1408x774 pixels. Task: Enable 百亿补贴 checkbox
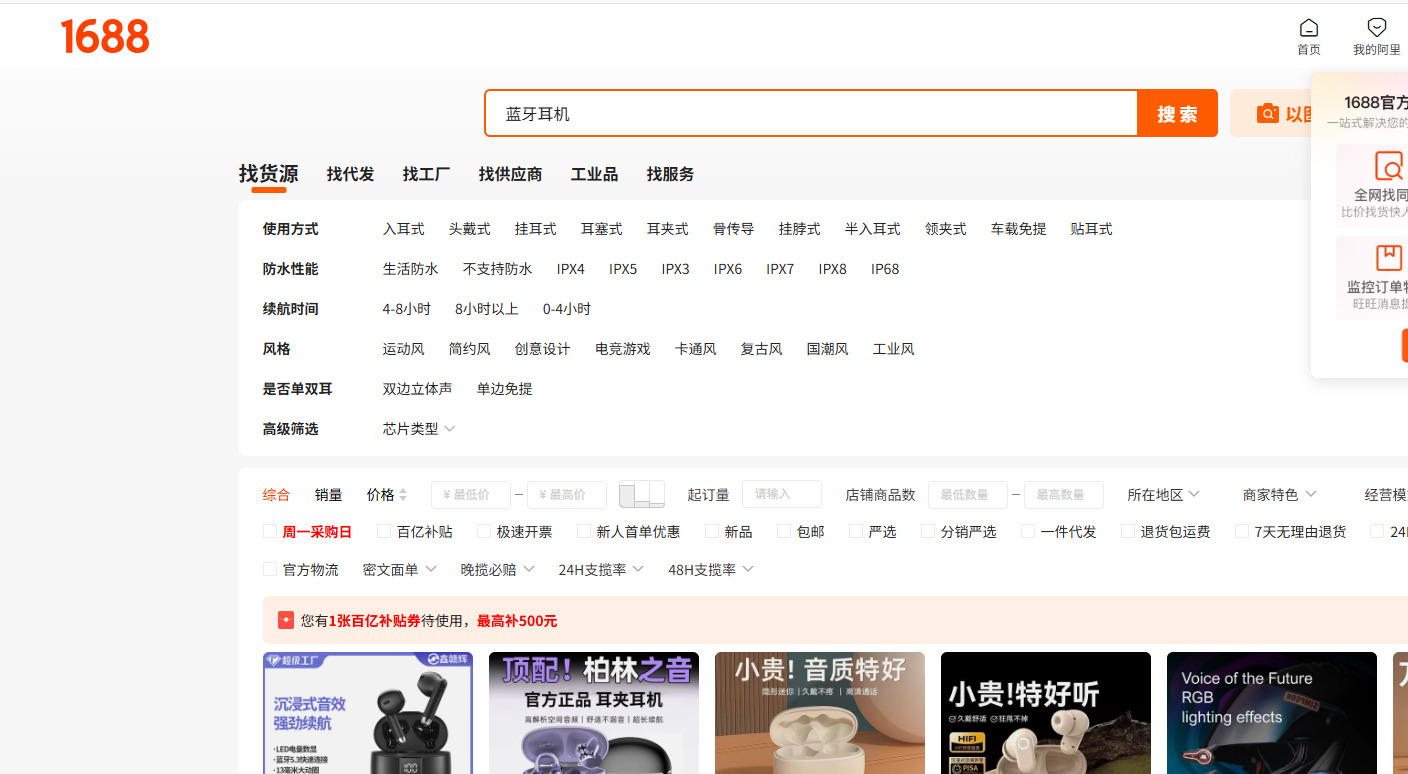(384, 531)
